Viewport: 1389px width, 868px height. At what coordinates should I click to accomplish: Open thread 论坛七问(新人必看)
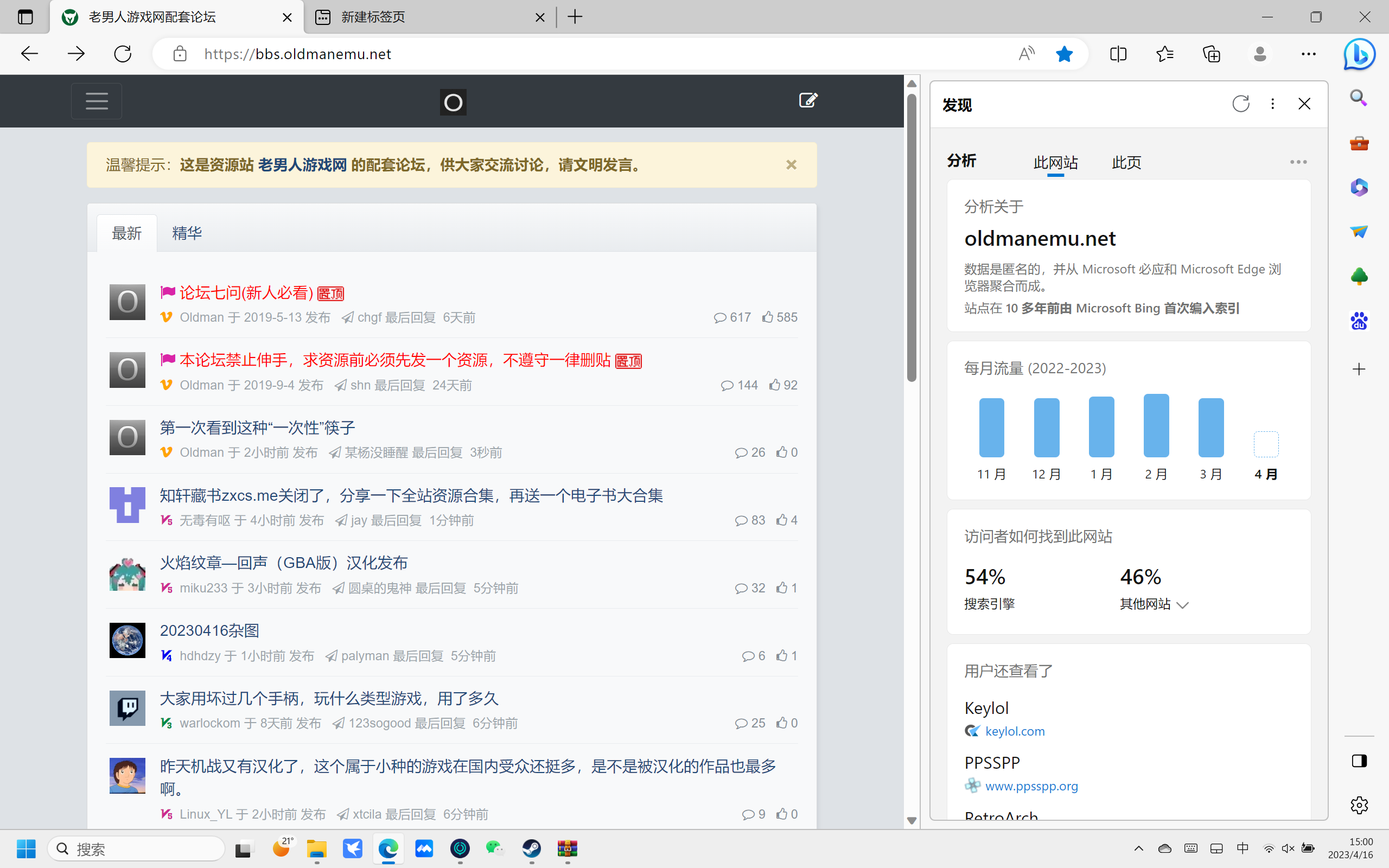(x=246, y=293)
